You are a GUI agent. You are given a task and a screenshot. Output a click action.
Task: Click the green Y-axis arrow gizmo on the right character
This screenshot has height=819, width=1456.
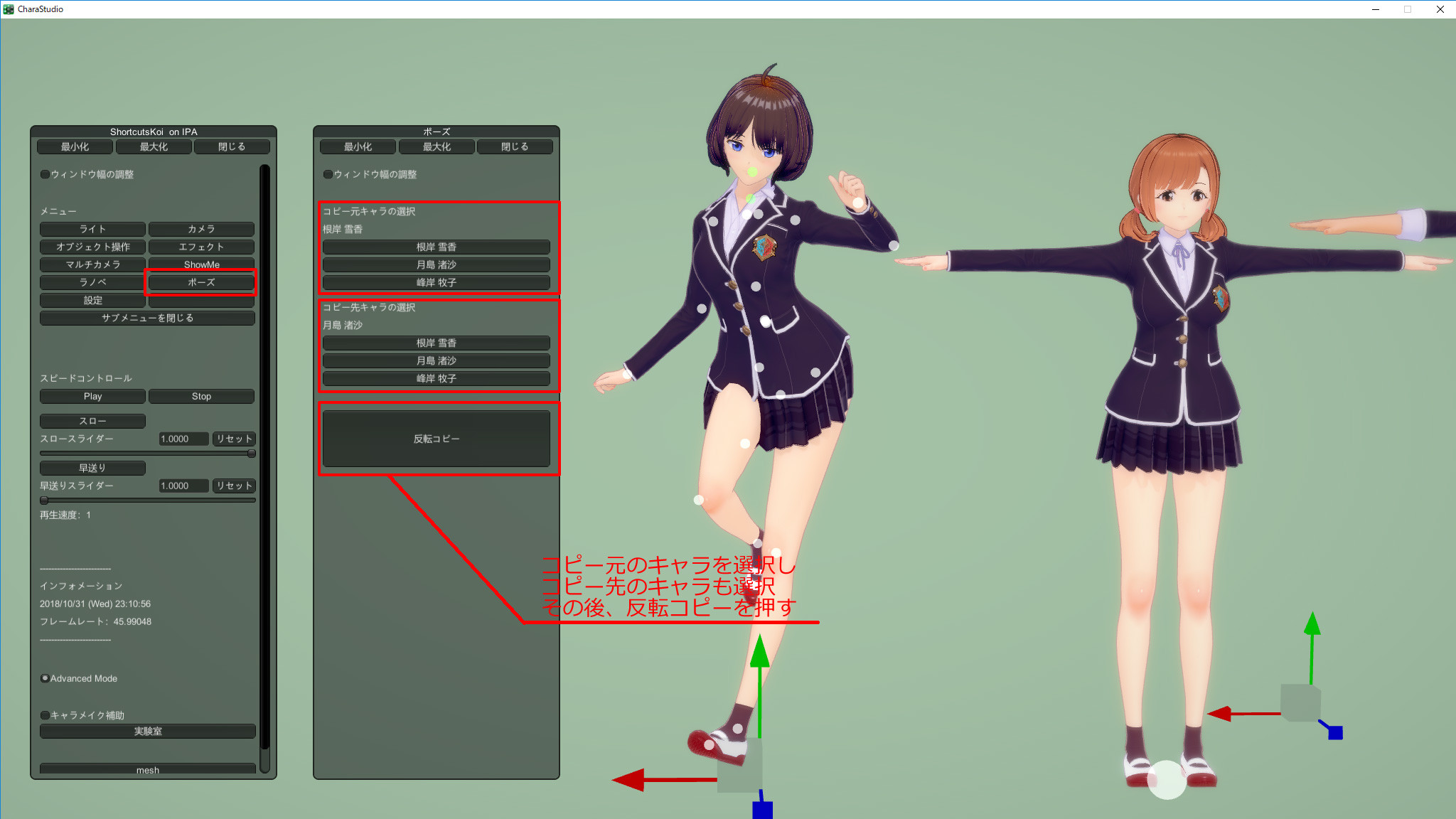click(x=1312, y=626)
